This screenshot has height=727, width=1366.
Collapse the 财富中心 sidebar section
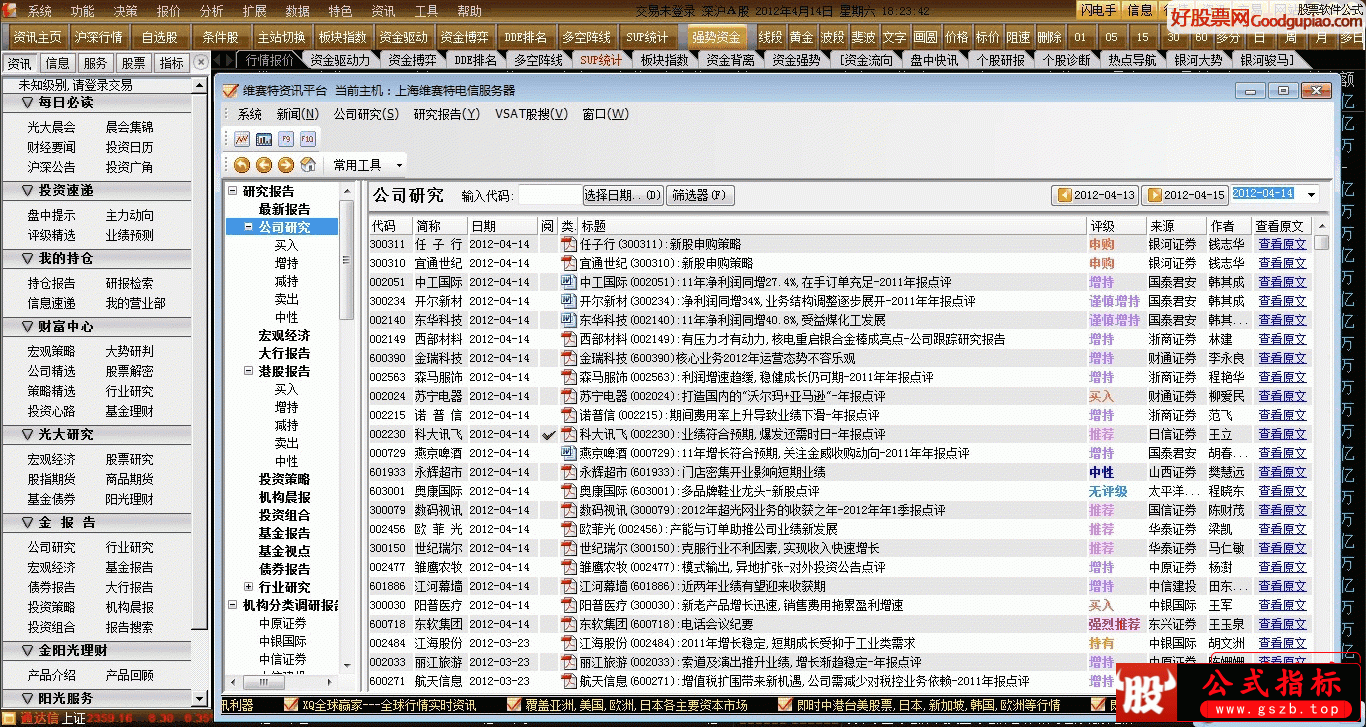coord(27,326)
